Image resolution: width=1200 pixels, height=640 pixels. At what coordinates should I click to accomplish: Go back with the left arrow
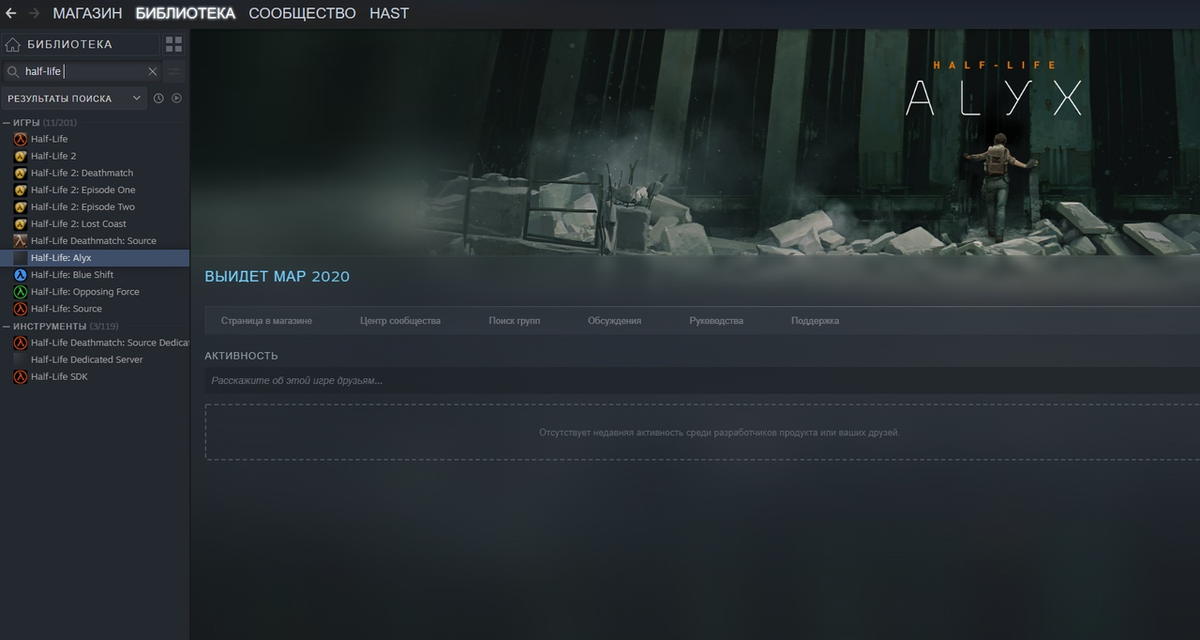pyautogui.click(x=10, y=13)
